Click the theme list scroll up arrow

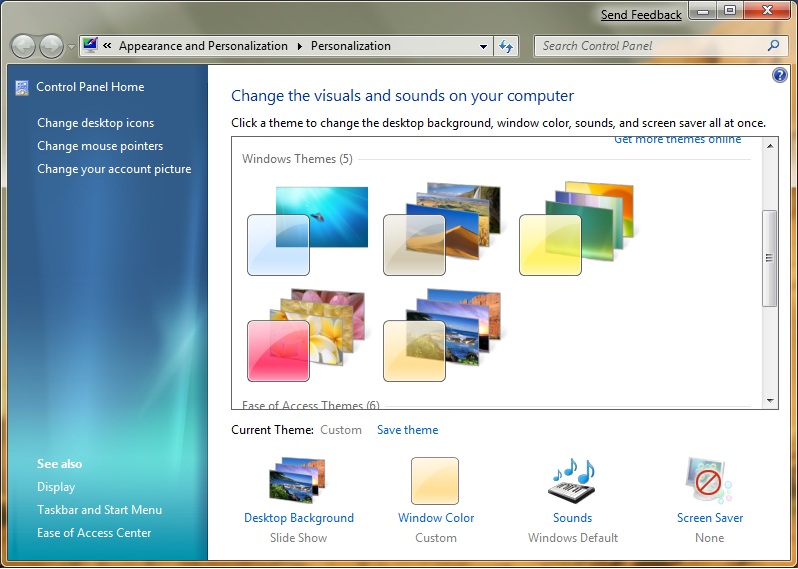tap(770, 146)
